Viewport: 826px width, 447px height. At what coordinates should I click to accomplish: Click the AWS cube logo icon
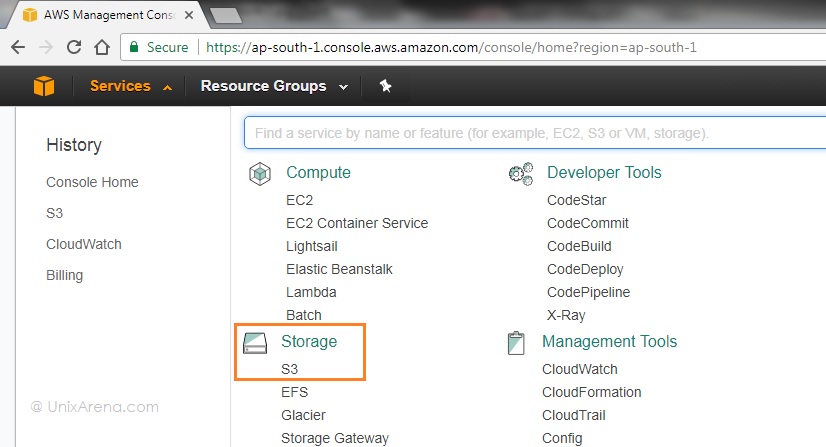[x=44, y=86]
